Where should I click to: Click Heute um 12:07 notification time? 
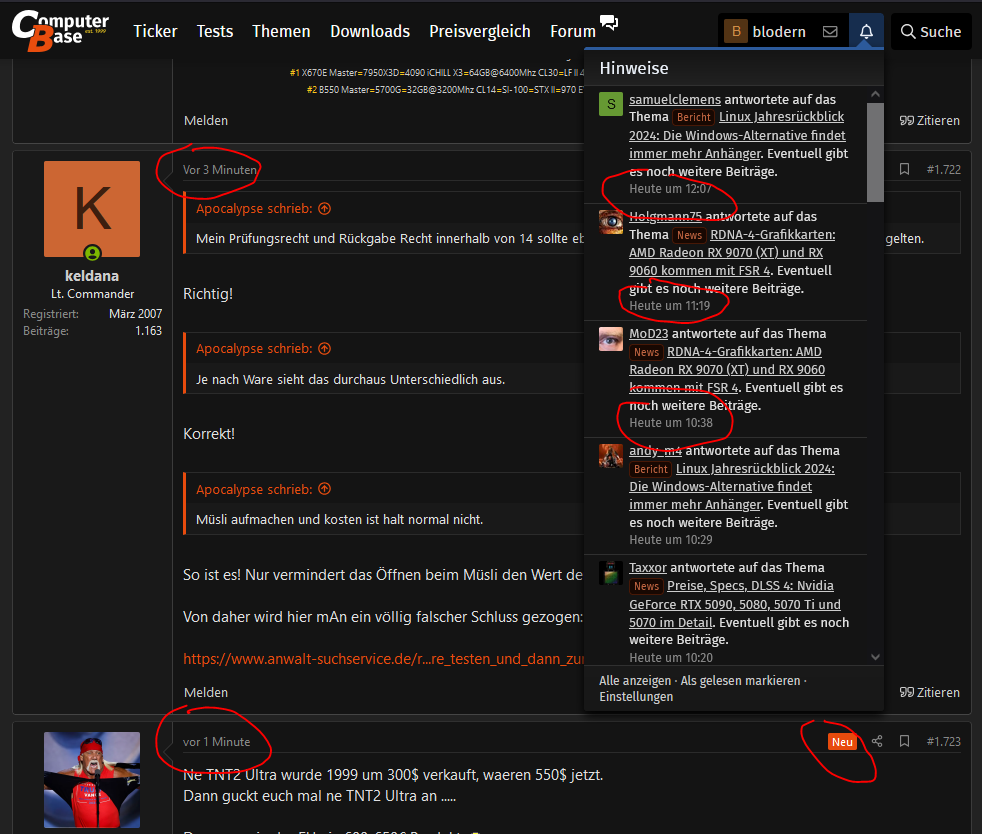point(670,189)
